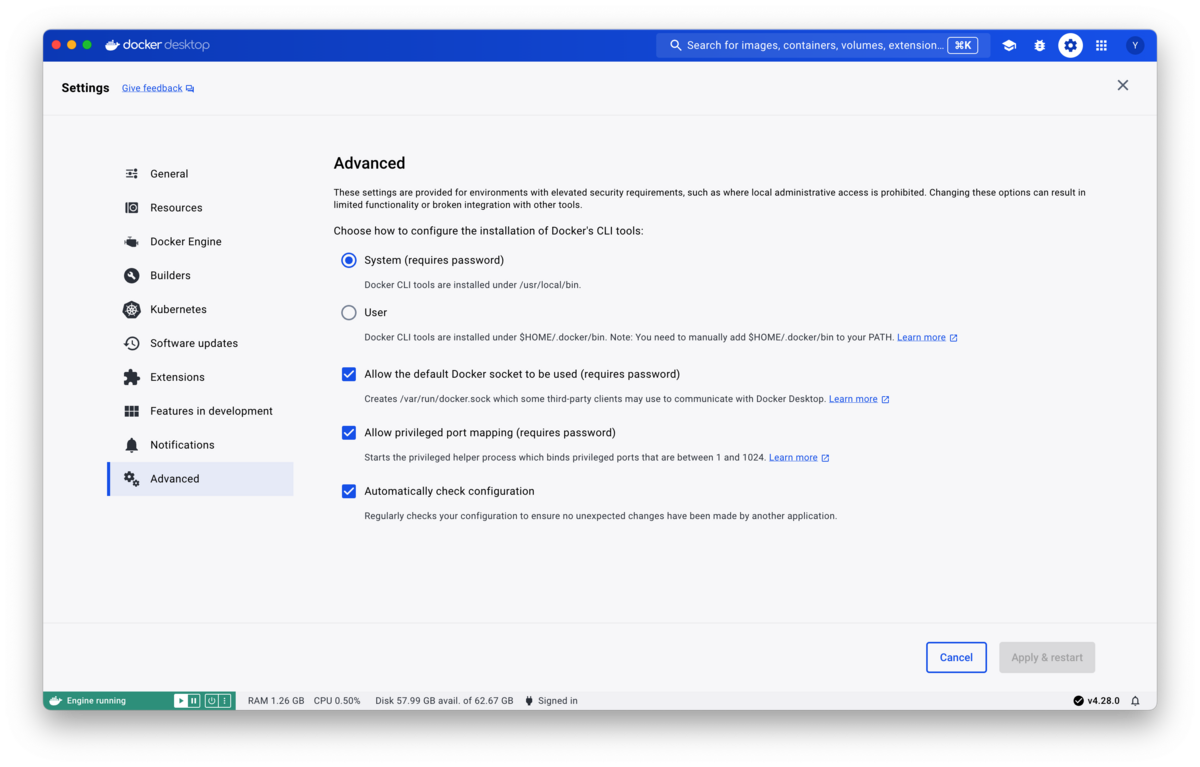
Task: Click the engine power restart icon
Action: tap(211, 701)
